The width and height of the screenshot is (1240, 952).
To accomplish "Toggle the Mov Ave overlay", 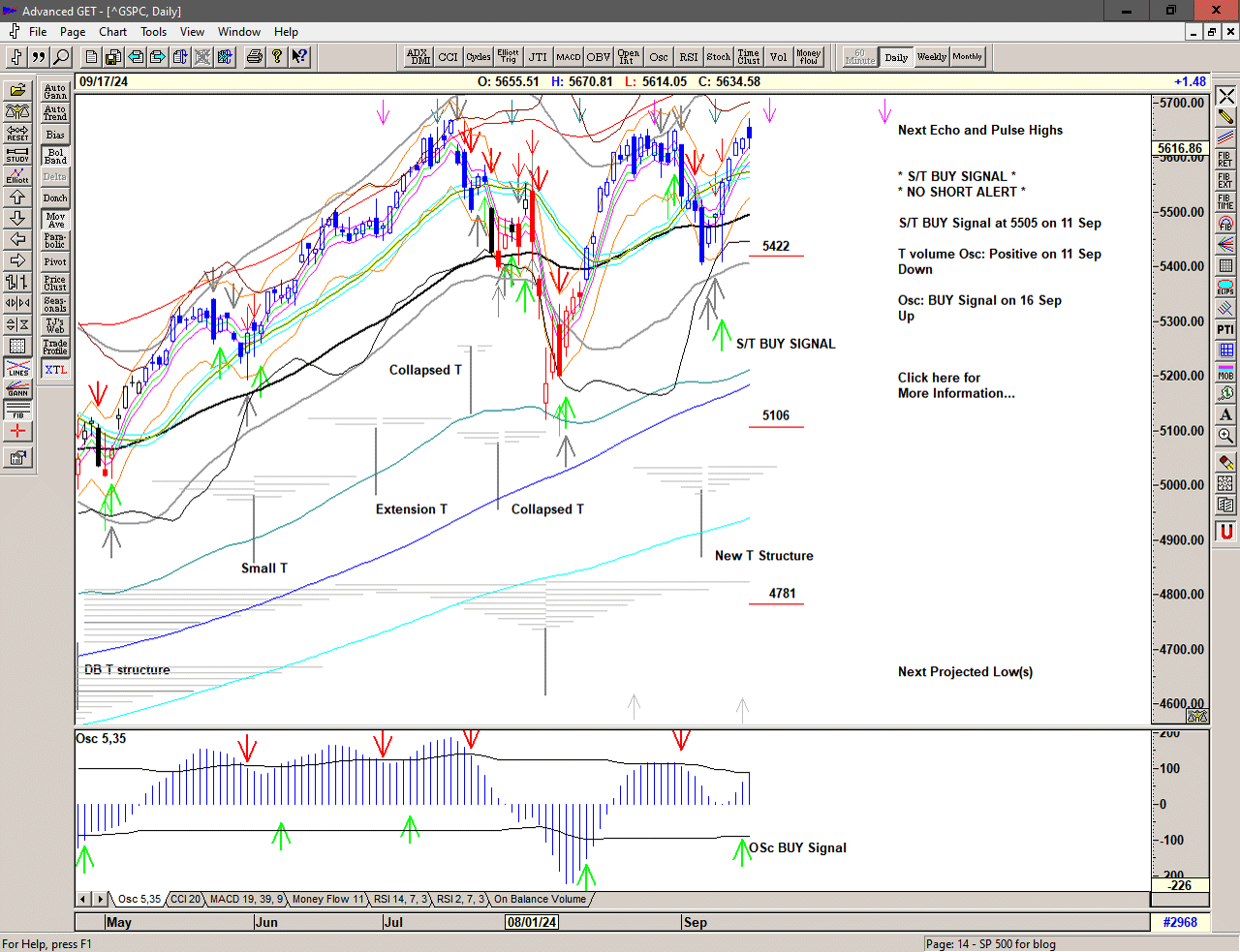I will pos(55,220).
